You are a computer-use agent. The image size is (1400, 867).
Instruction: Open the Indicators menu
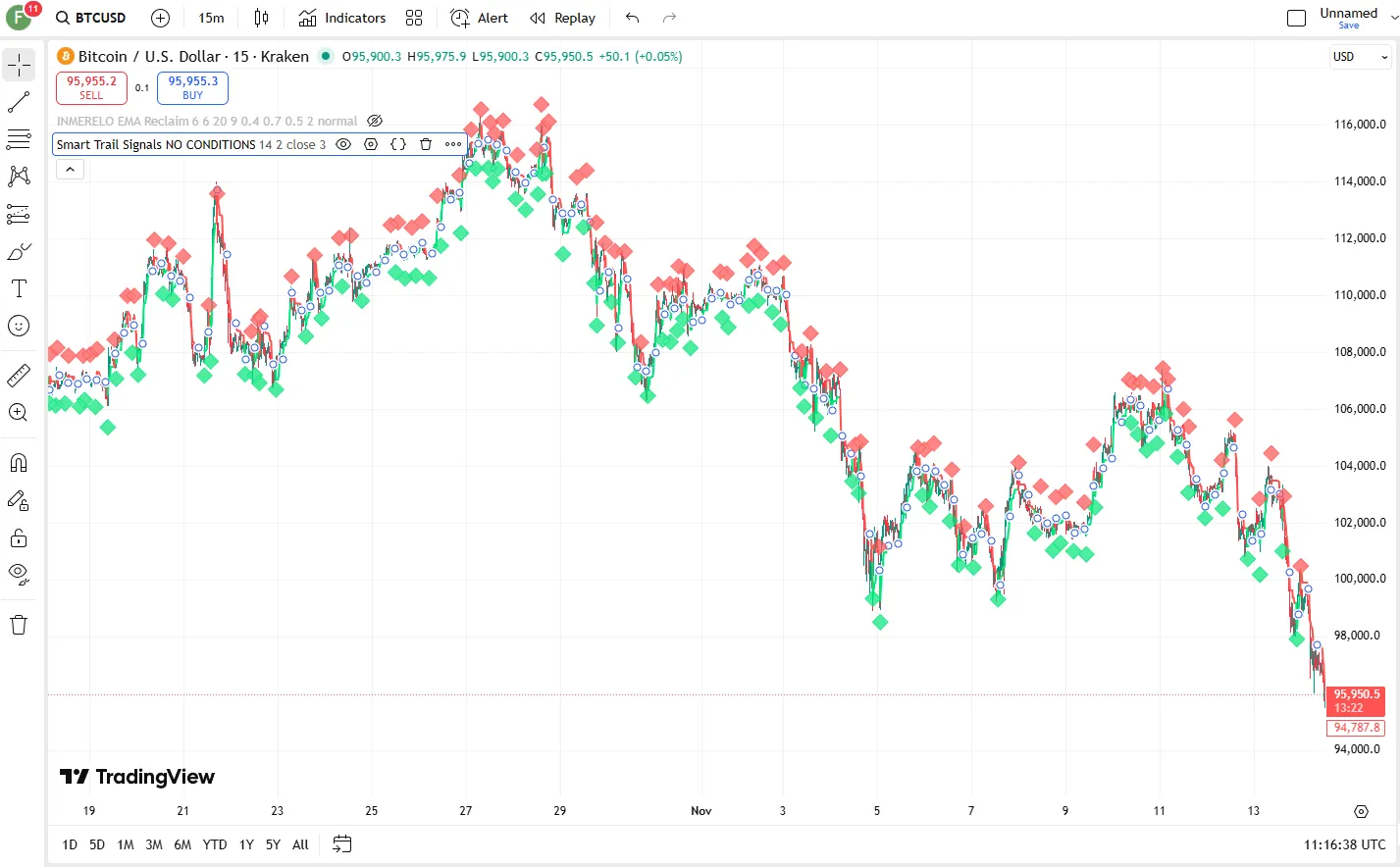342,18
